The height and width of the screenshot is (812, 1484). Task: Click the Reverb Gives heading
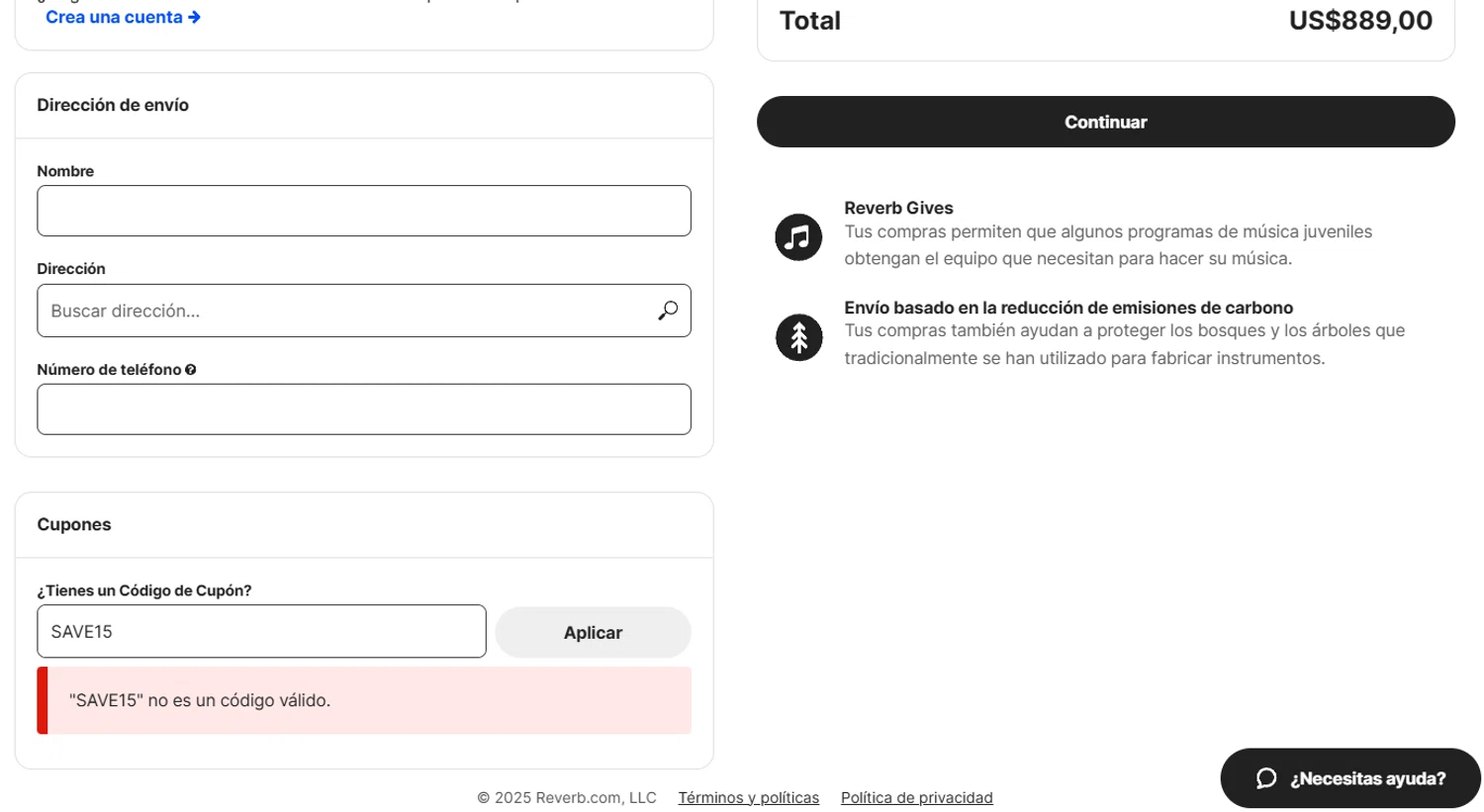tap(898, 208)
